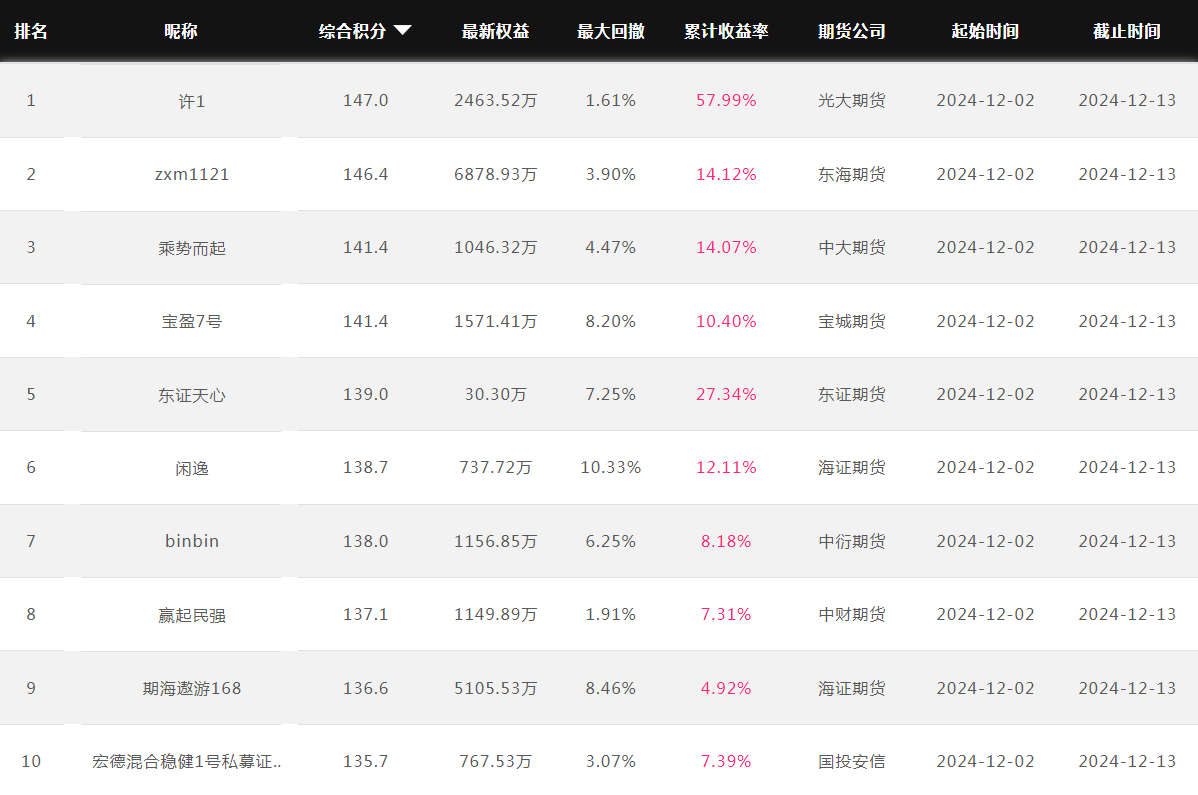This screenshot has width=1198, height=795.
Task: Click the 排名 column header
Action: [31, 31]
